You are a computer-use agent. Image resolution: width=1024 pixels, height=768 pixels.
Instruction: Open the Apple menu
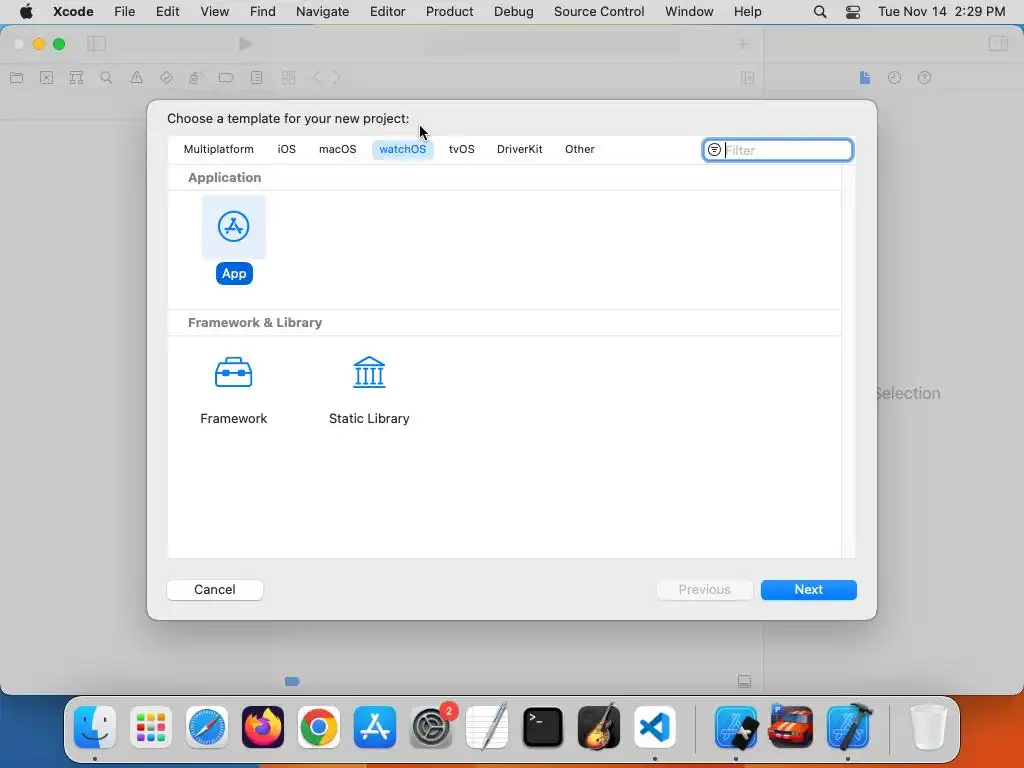click(26, 11)
